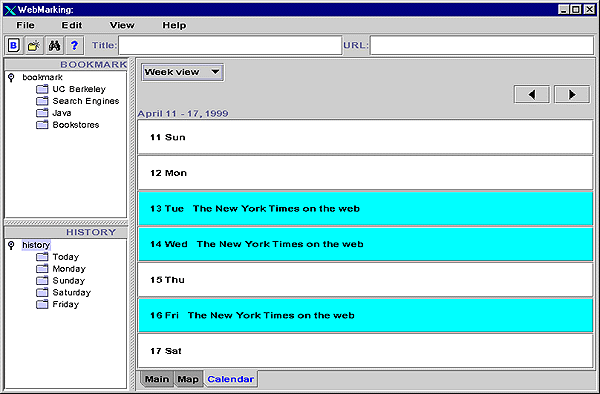
Task: Select the Friday history label
Action: 65,304
